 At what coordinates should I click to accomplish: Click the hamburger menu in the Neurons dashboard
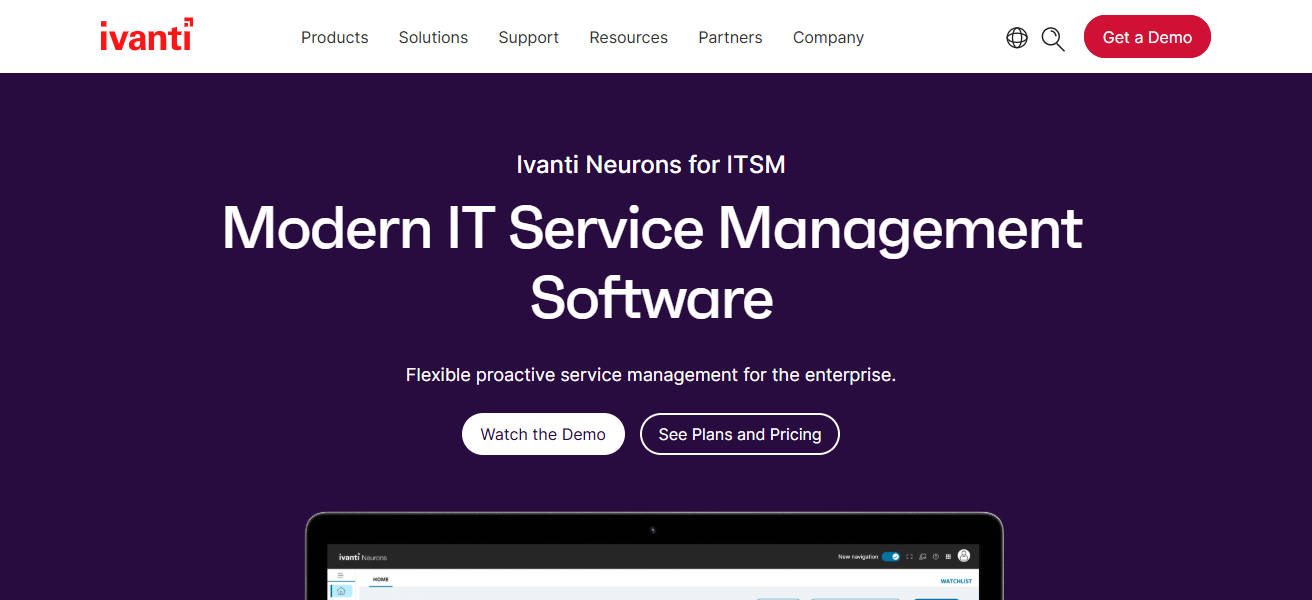coord(340,575)
